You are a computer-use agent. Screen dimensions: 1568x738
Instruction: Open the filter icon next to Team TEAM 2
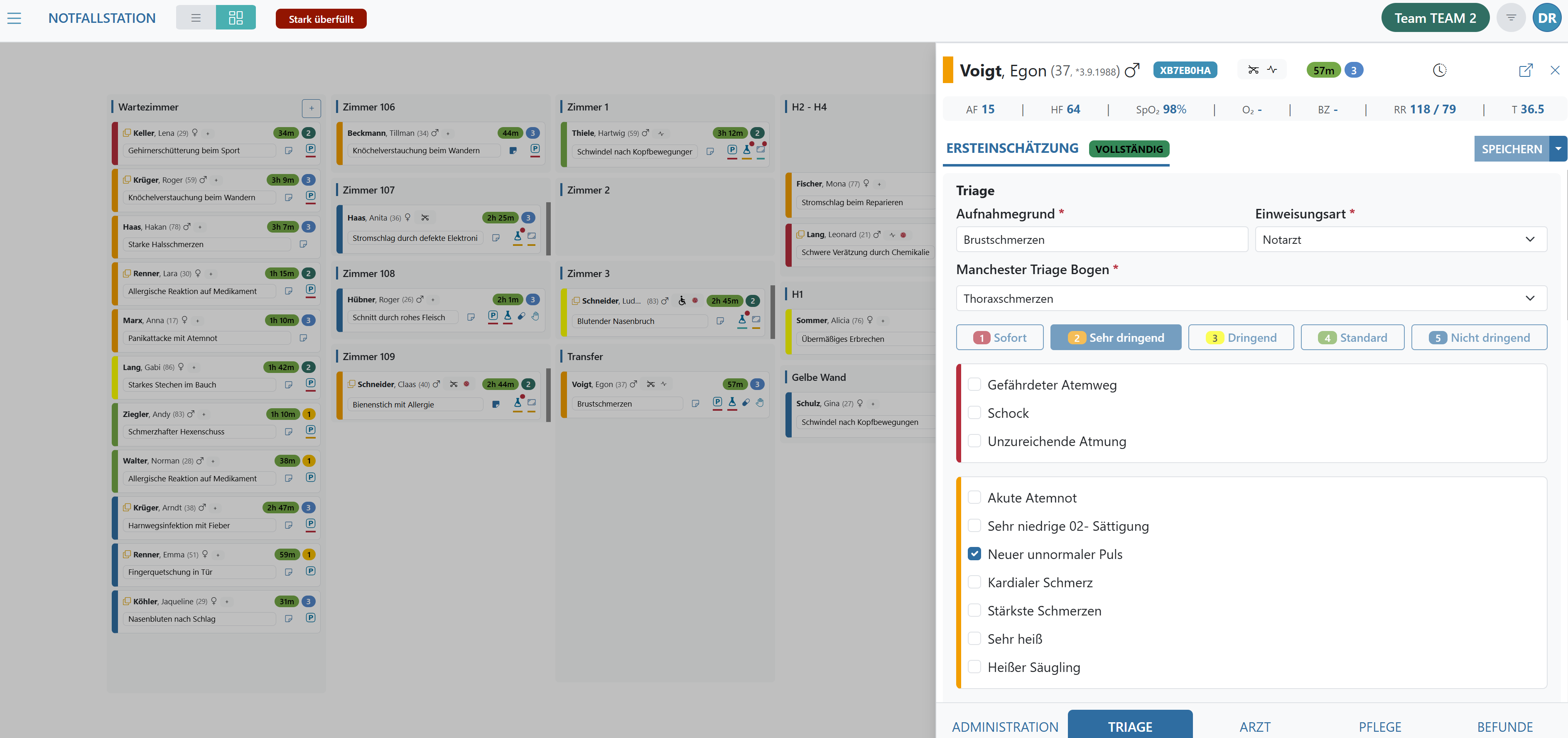1510,17
